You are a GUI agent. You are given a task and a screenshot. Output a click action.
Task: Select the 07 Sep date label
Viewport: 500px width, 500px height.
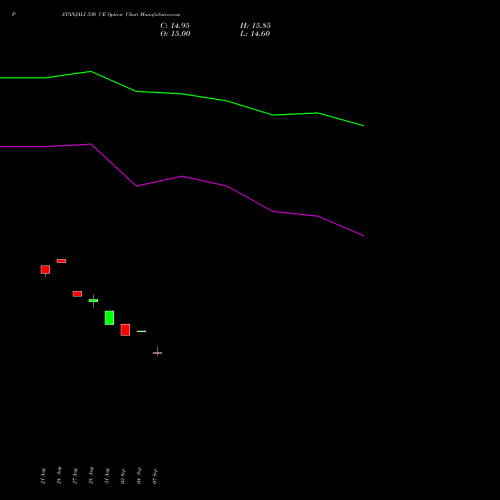tap(155, 476)
